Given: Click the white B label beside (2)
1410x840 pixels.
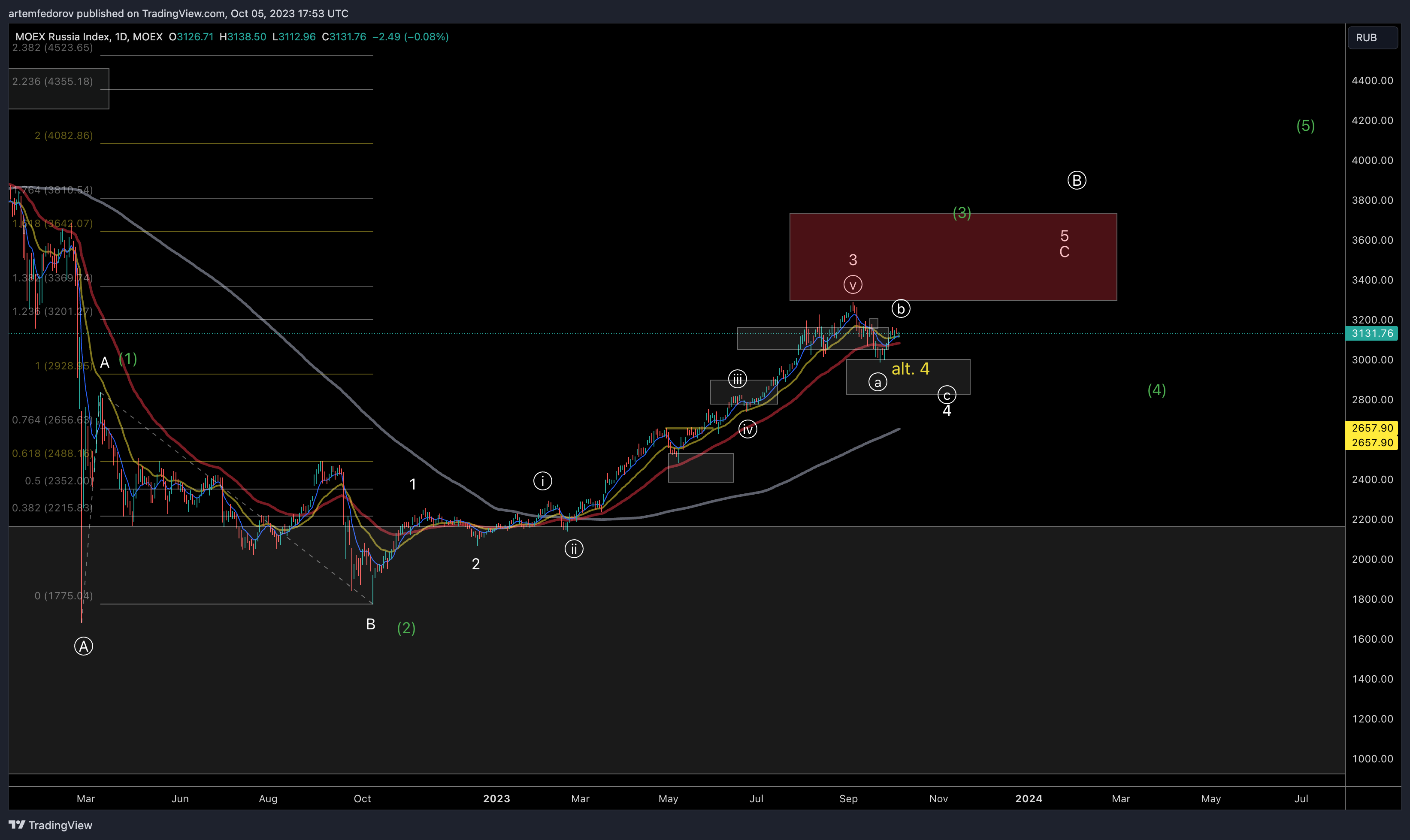Looking at the screenshot, I should point(371,624).
